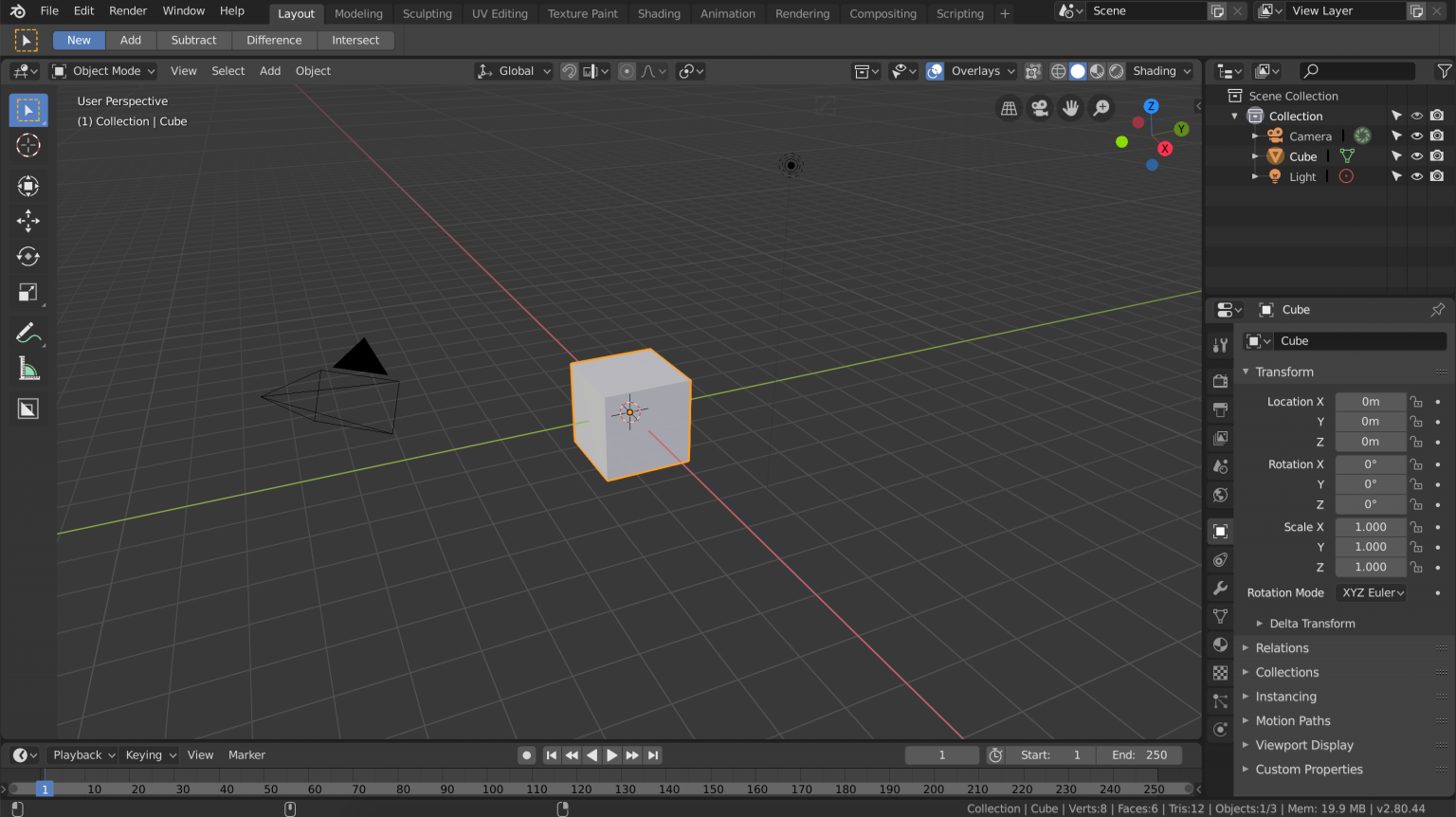Viewport: 1456px width, 817px height.
Task: Select the Cursor tool in toolbar
Action: click(28, 145)
